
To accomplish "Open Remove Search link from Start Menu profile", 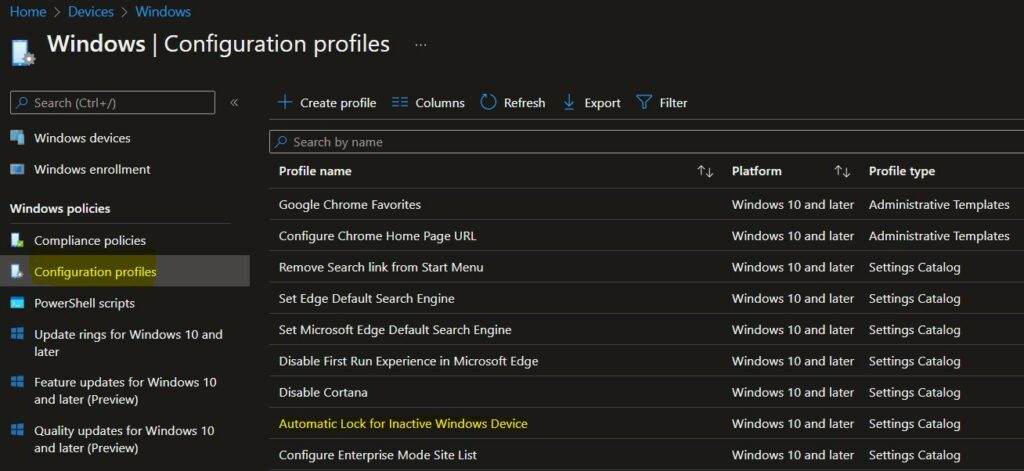I will pyautogui.click(x=381, y=267).
